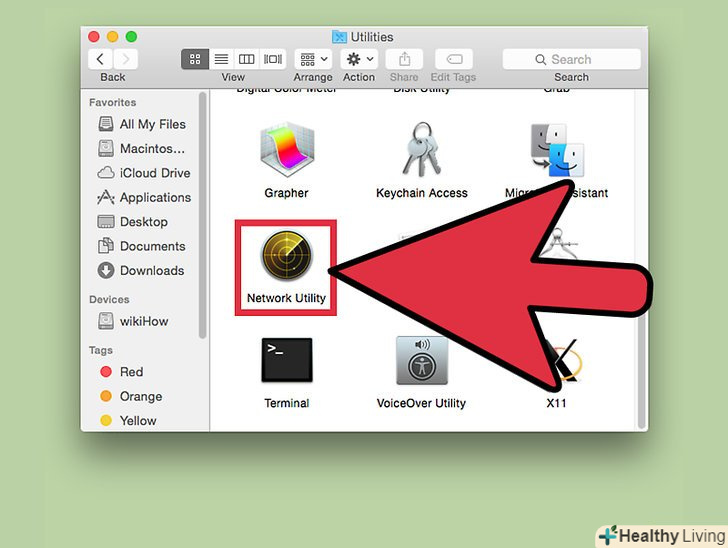Viewport: 728px width, 548px height.
Task: Click the Edit Tags button
Action: 454,59
